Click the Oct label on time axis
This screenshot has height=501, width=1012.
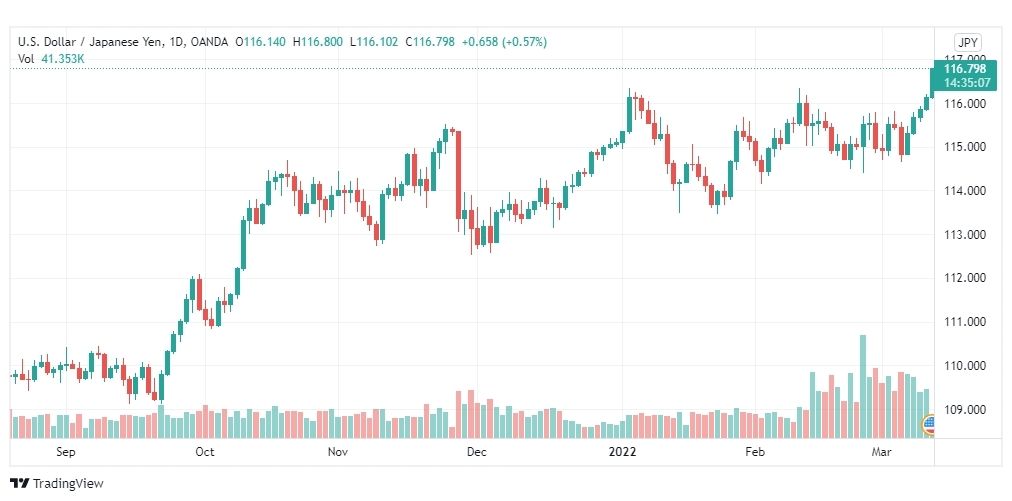pos(205,452)
